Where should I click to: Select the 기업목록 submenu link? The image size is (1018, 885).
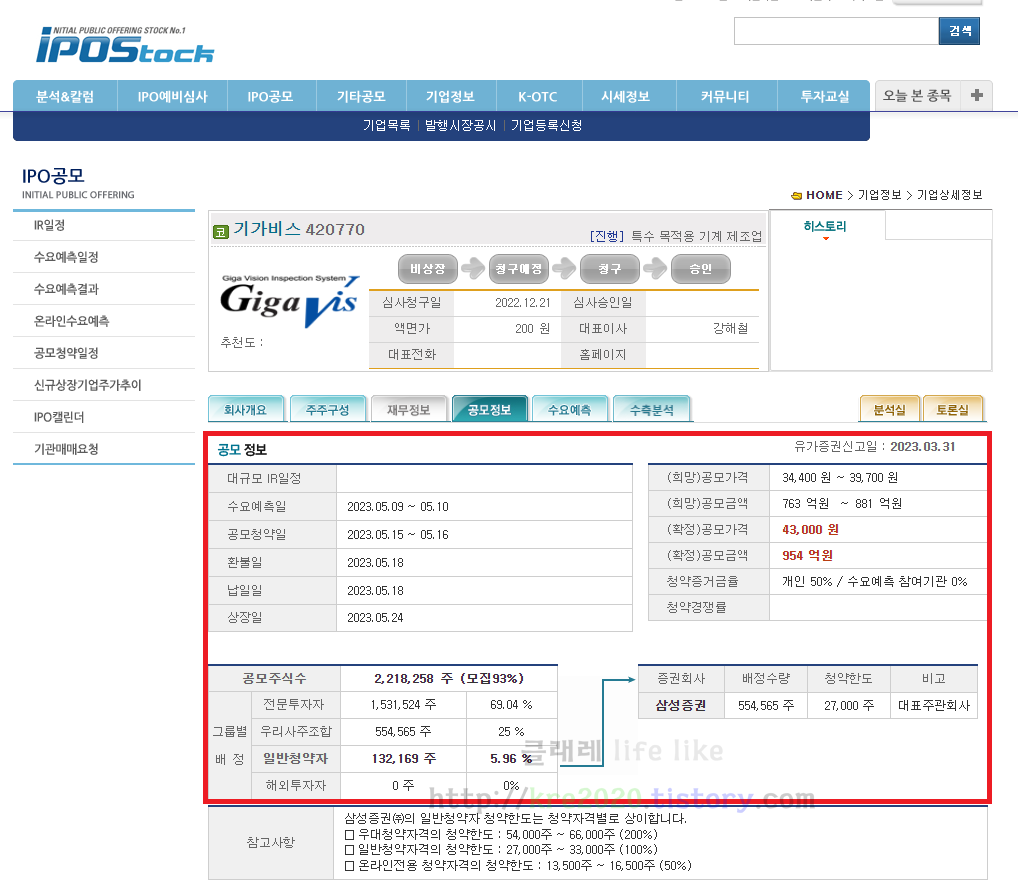coord(386,125)
